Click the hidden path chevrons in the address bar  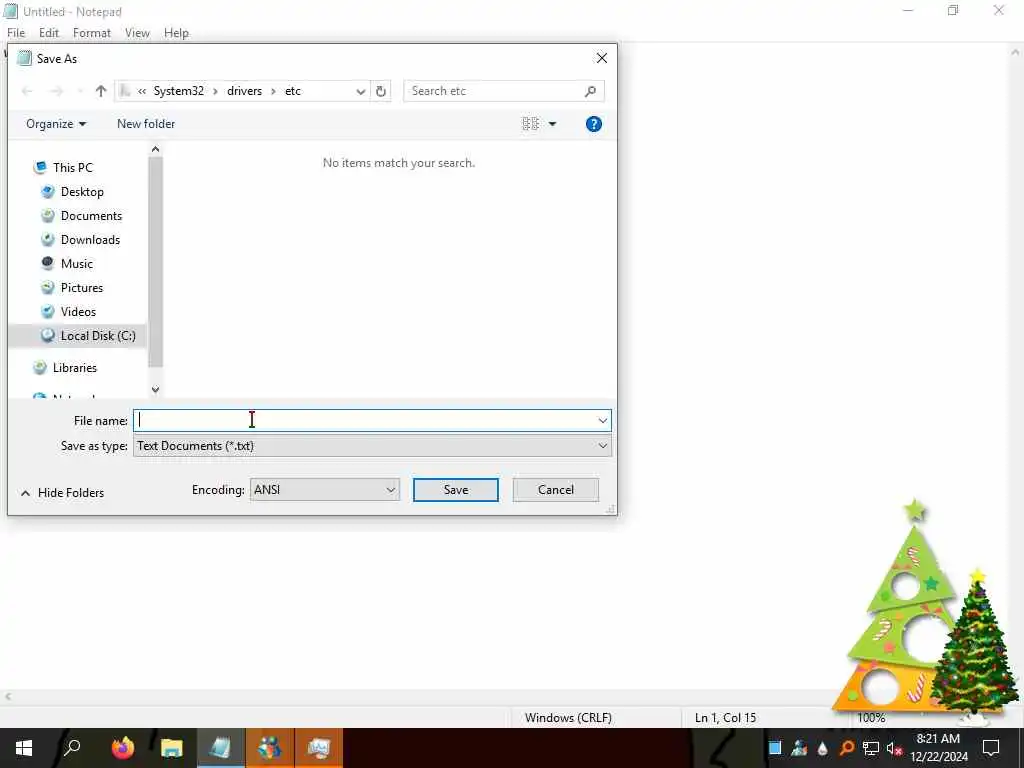(x=142, y=91)
